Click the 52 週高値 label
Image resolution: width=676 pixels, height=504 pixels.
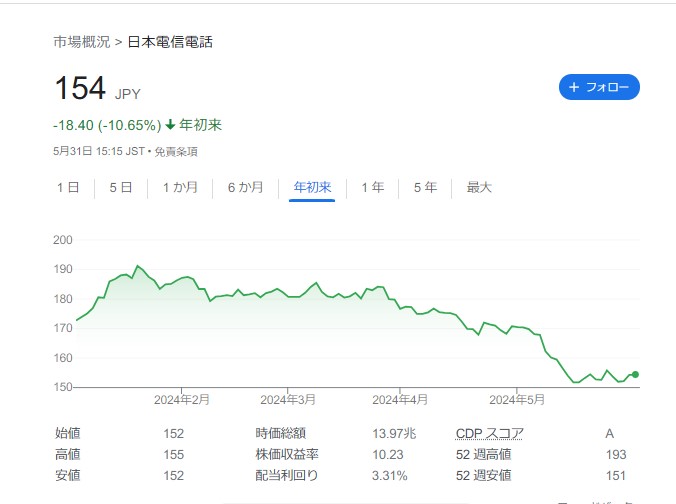coord(484,454)
